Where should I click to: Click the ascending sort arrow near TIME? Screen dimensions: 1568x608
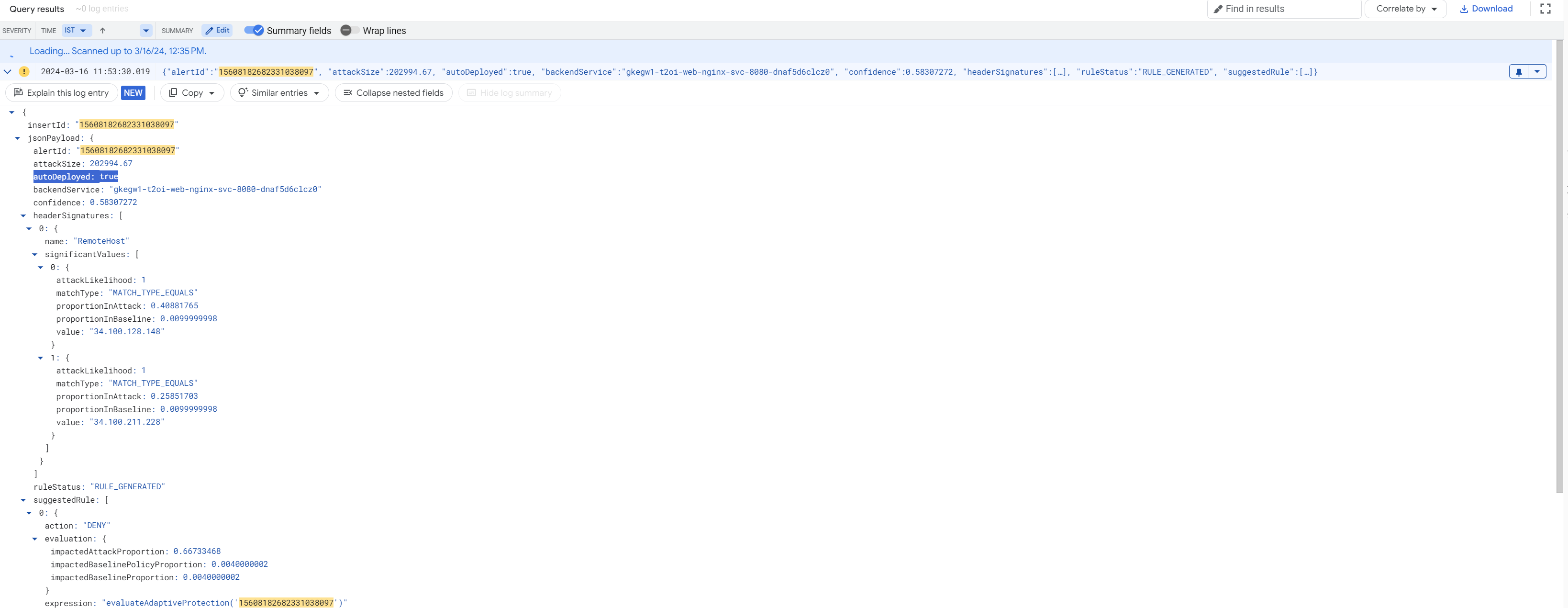point(102,30)
